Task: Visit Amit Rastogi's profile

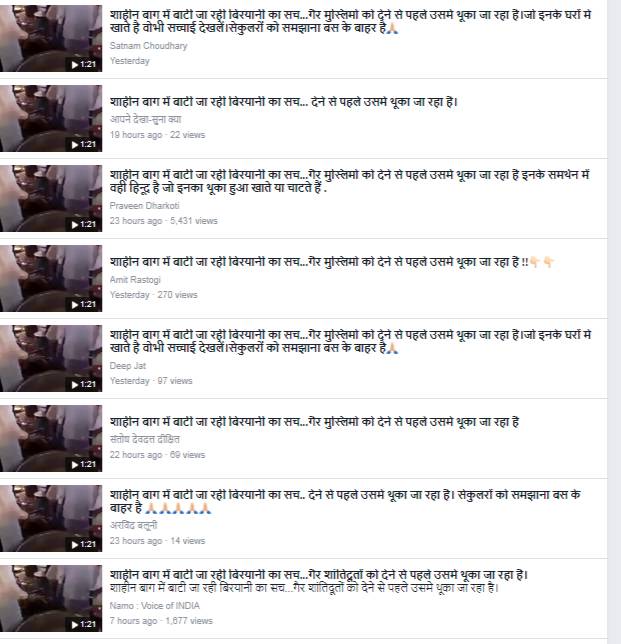Action: pyautogui.click(x=135, y=280)
